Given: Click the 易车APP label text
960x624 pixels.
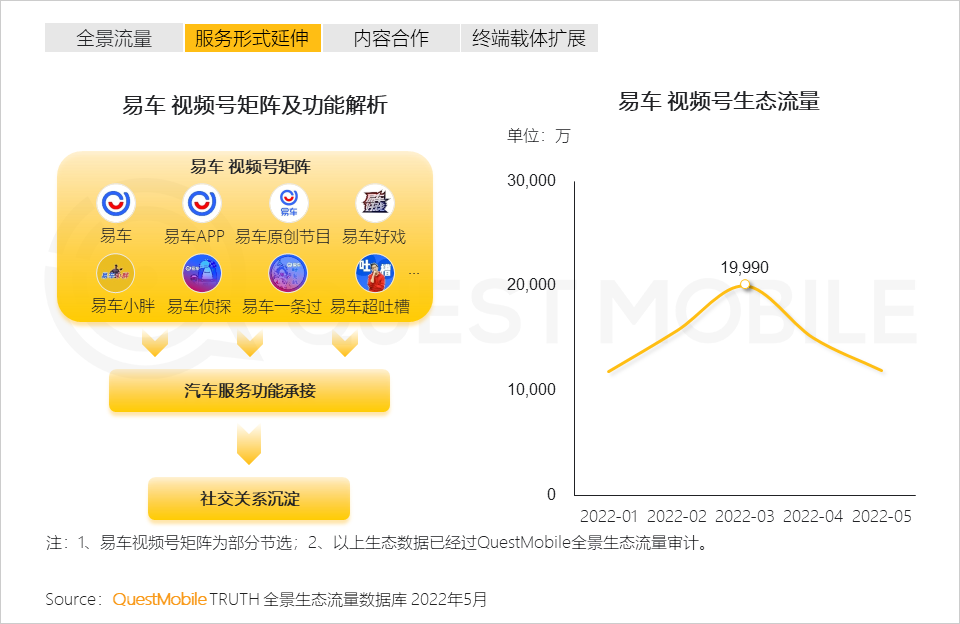Looking at the screenshot, I should click(x=194, y=236).
